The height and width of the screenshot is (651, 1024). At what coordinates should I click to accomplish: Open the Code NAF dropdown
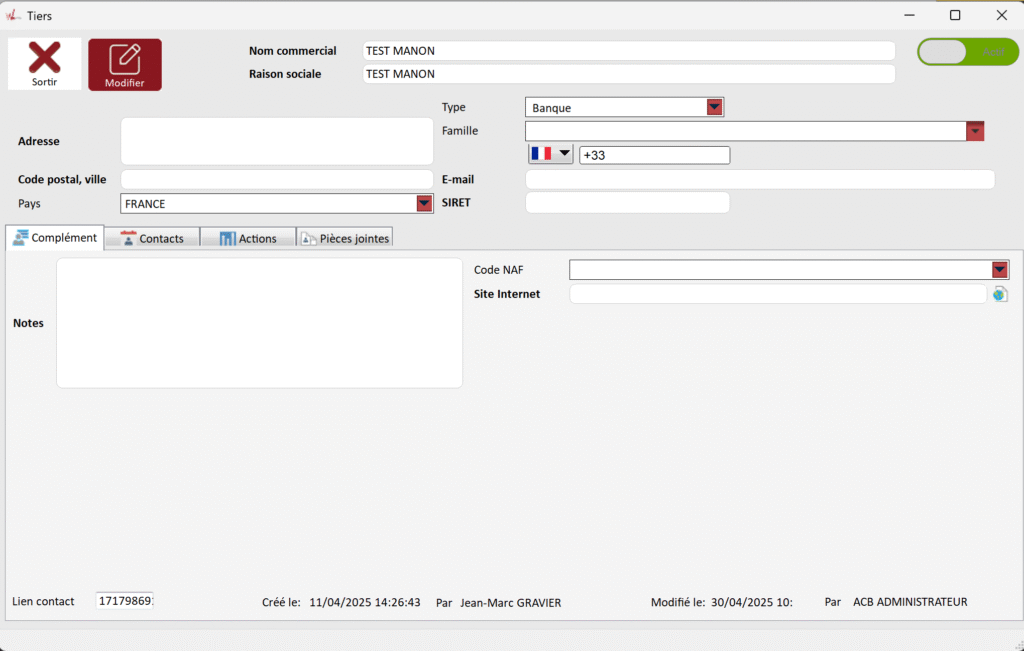[999, 270]
